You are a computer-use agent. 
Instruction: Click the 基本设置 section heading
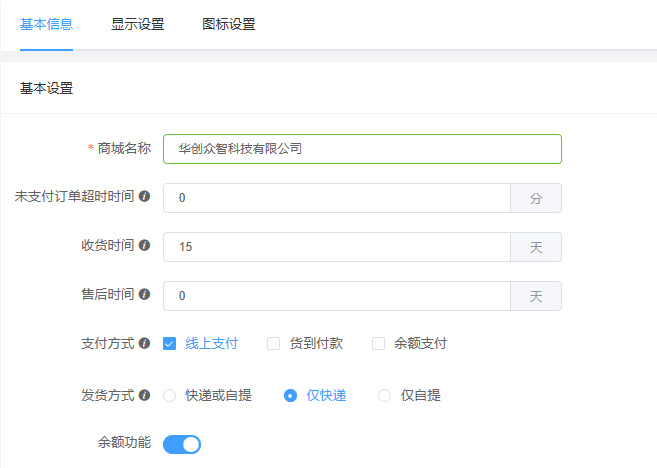click(x=47, y=88)
